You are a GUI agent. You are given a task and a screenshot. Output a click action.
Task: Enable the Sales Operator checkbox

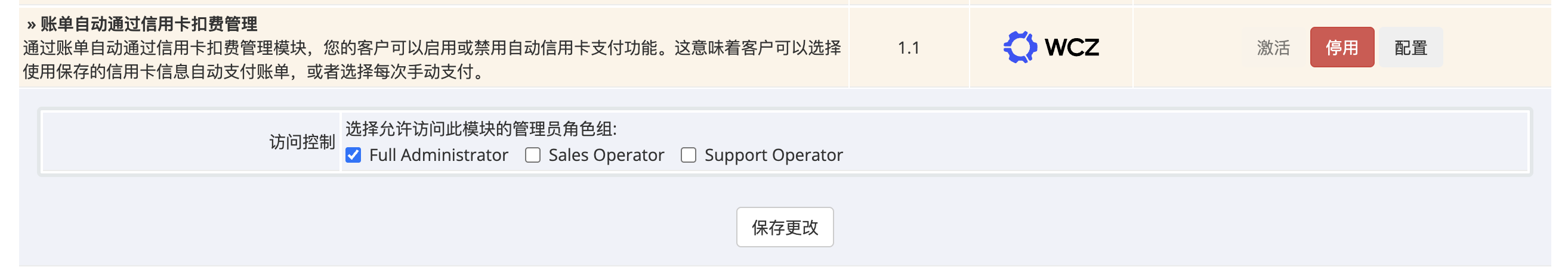point(533,155)
